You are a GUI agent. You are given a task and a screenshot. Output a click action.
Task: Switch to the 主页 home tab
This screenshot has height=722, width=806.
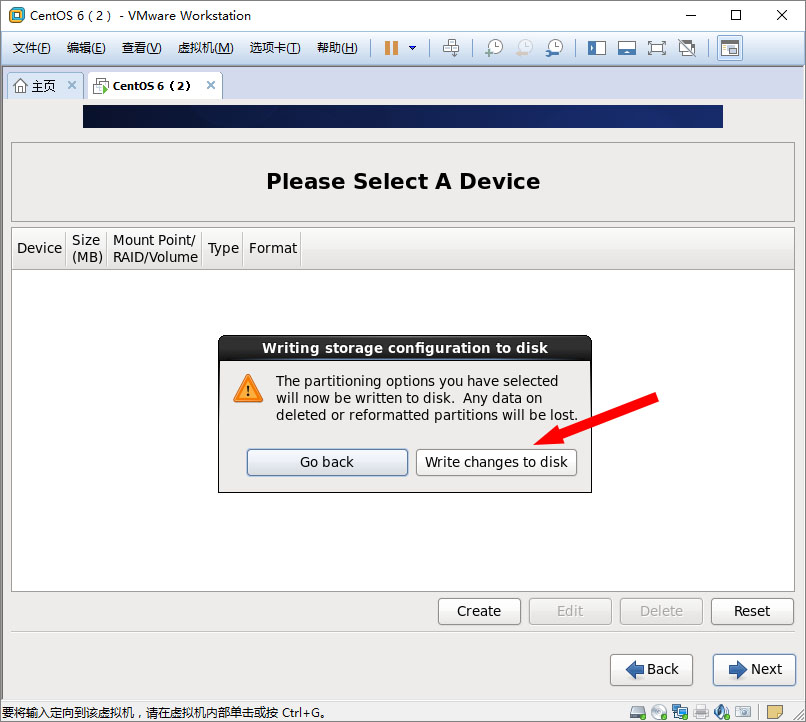pyautogui.click(x=35, y=86)
